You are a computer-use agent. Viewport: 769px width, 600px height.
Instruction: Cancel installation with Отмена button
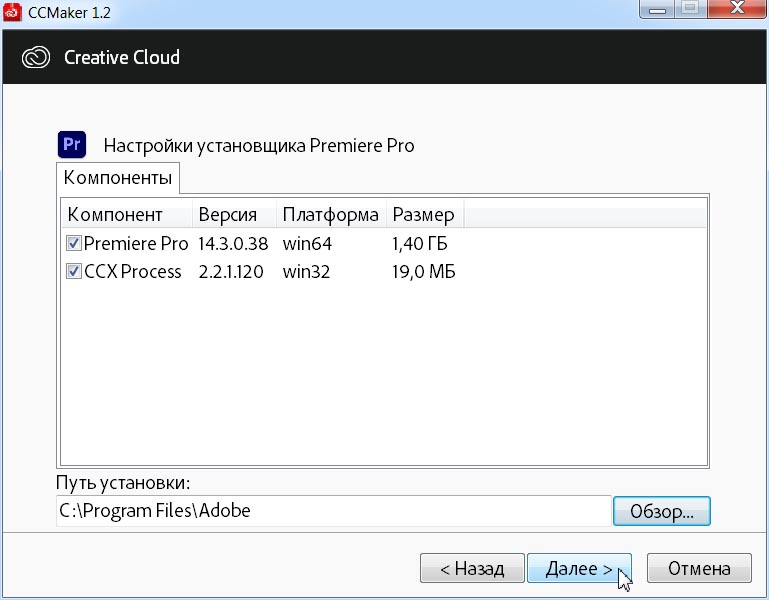coord(699,569)
